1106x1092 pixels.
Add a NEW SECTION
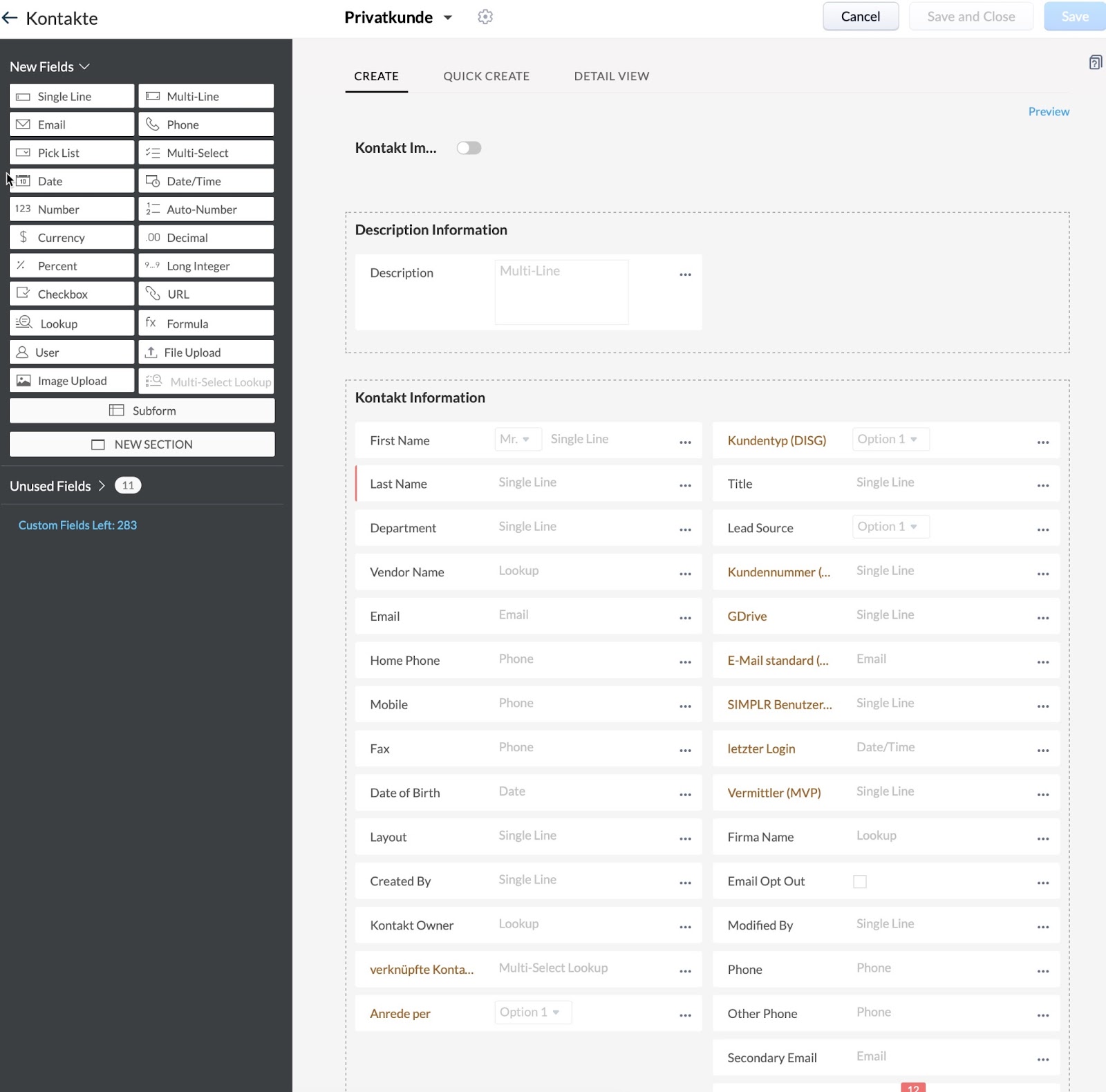tap(142, 444)
